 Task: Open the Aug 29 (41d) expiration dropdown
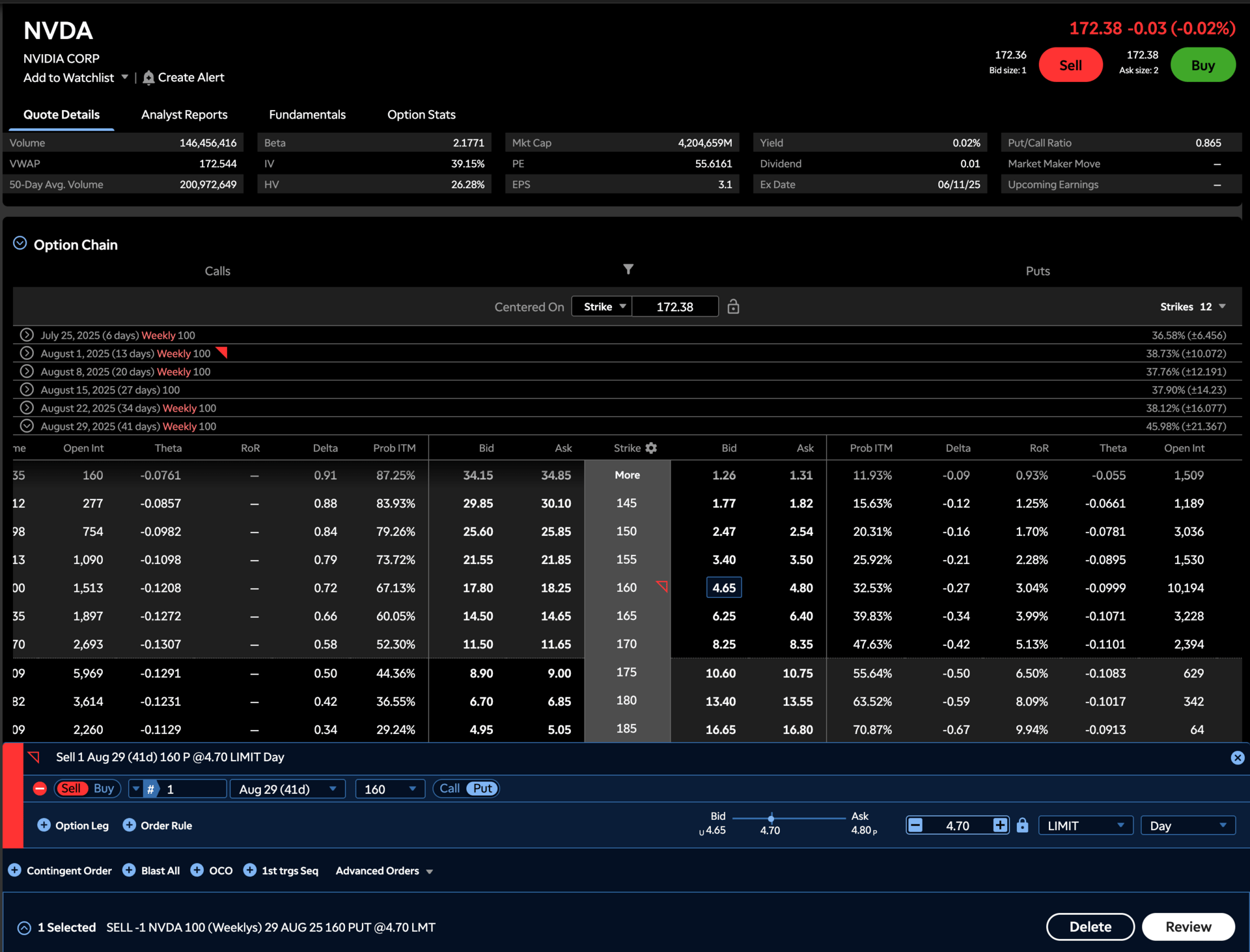pyautogui.click(x=288, y=789)
